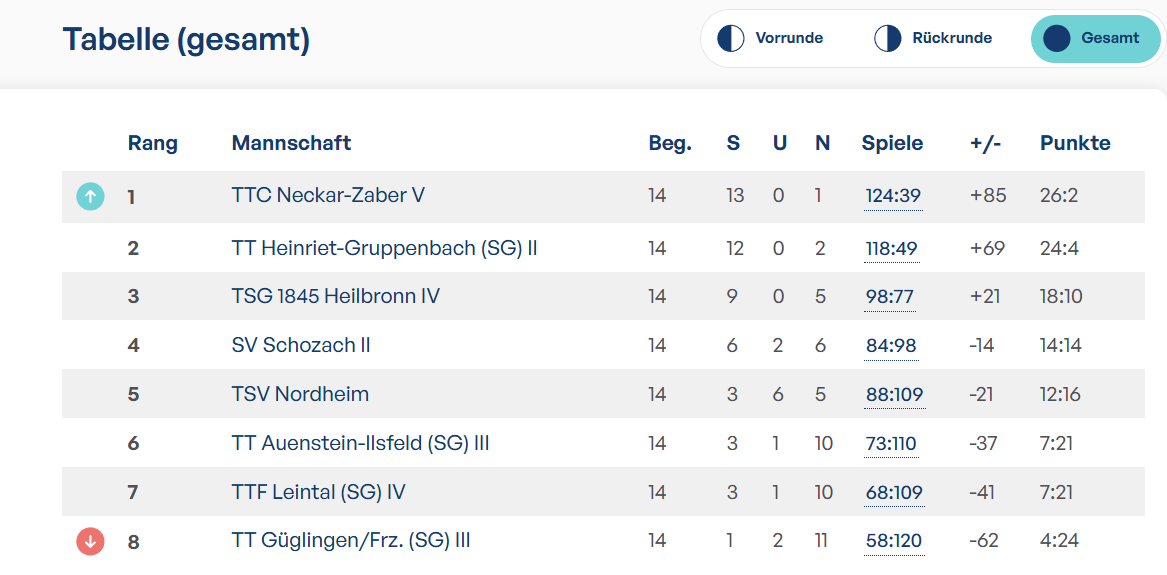Click the 98:77 games score link
Image resolution: width=1167 pixels, height=575 pixels.
click(x=889, y=298)
